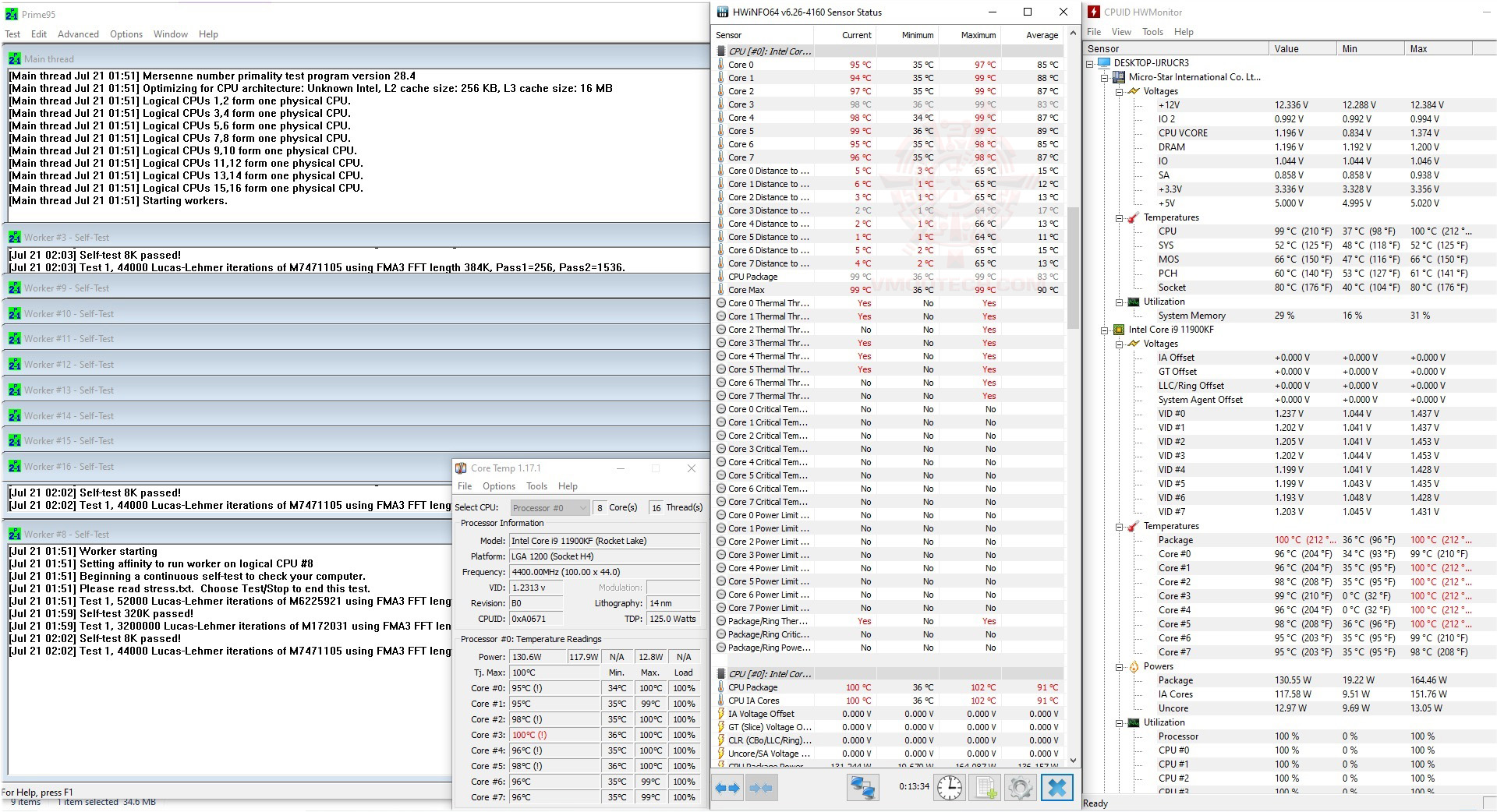
Task: Open Prime95 Advanced menu
Action: coord(78,34)
